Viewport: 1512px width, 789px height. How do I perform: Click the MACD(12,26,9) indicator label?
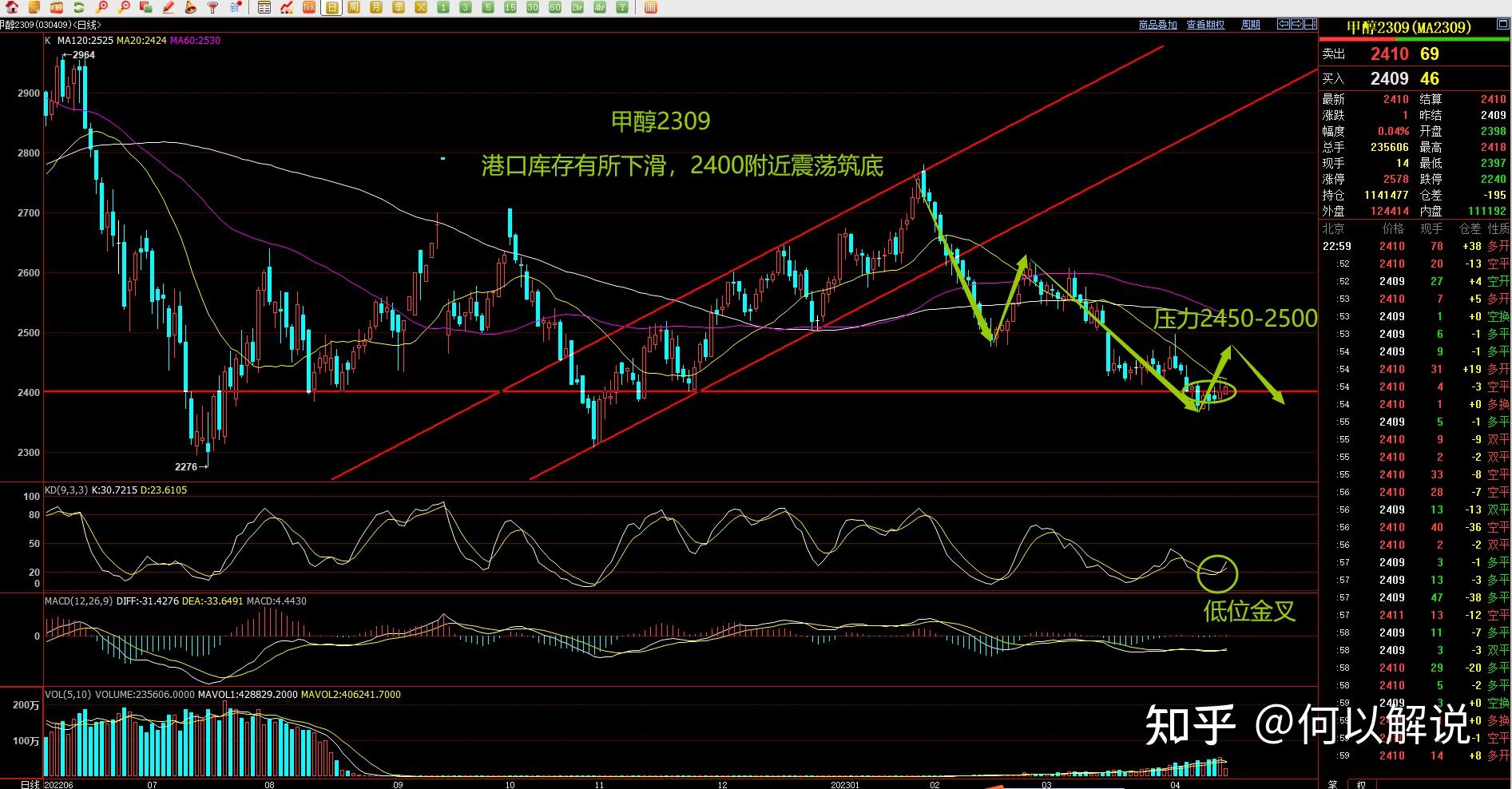coord(78,601)
